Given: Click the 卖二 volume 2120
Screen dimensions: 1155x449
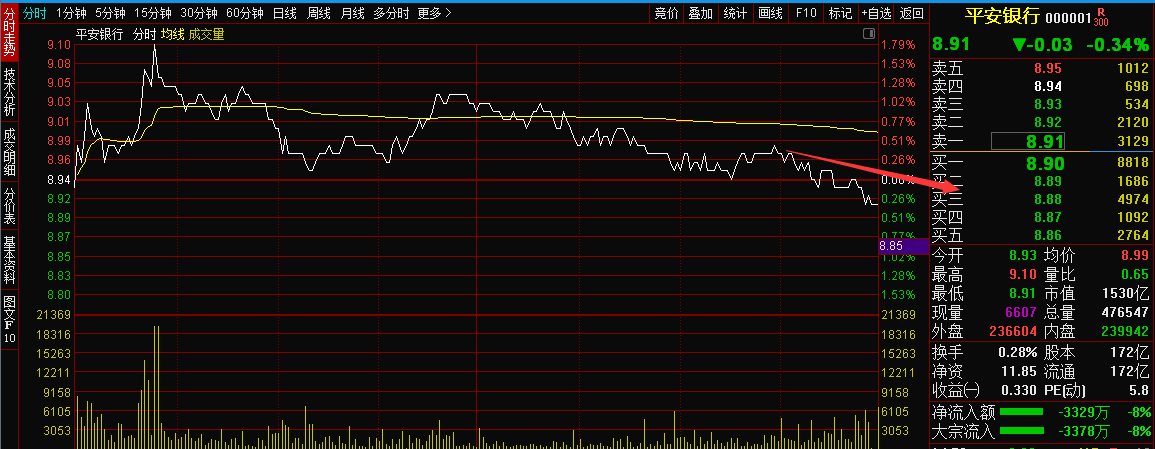Looking at the screenshot, I should click(1132, 122).
